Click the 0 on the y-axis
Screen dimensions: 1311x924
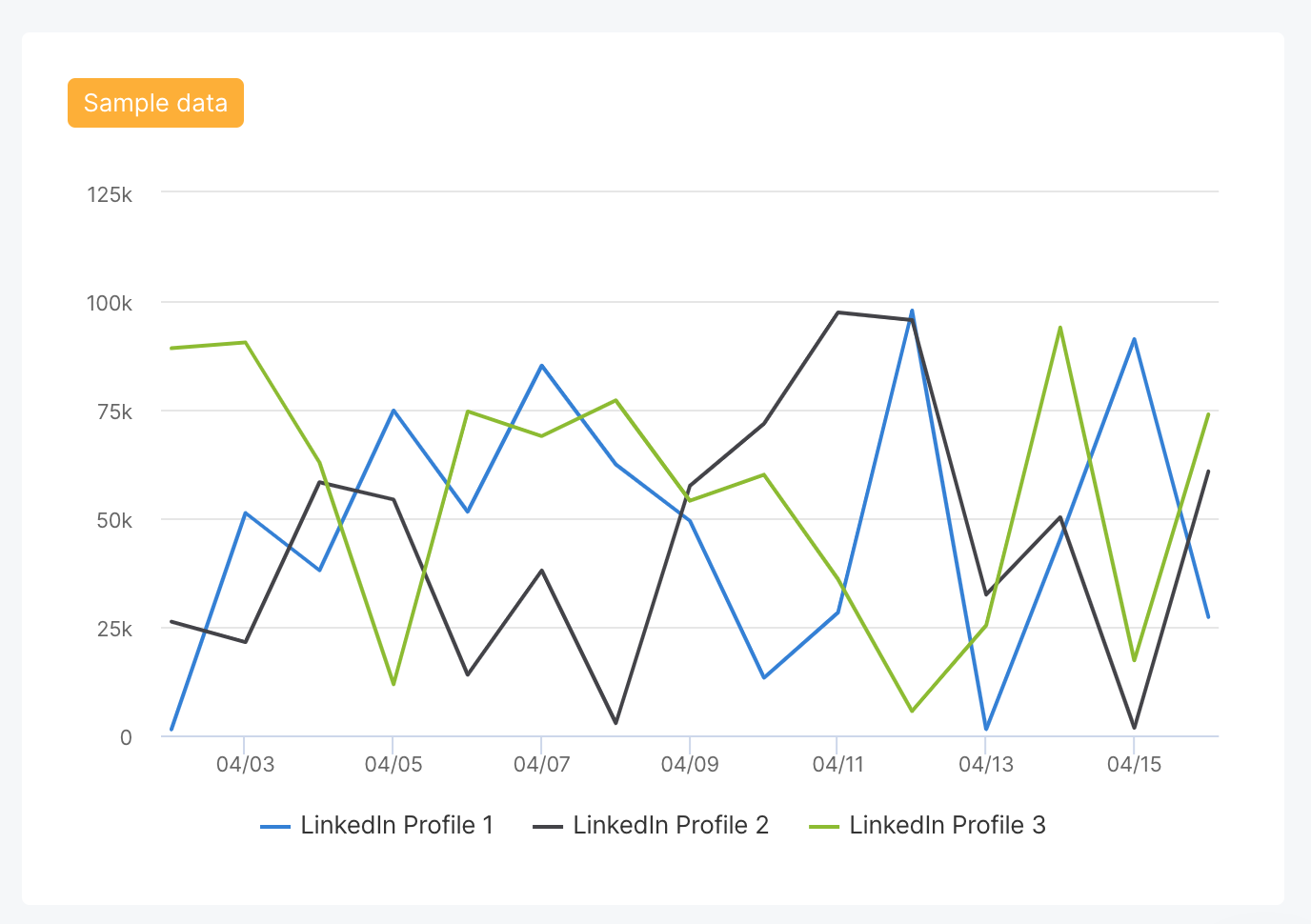pos(127,735)
